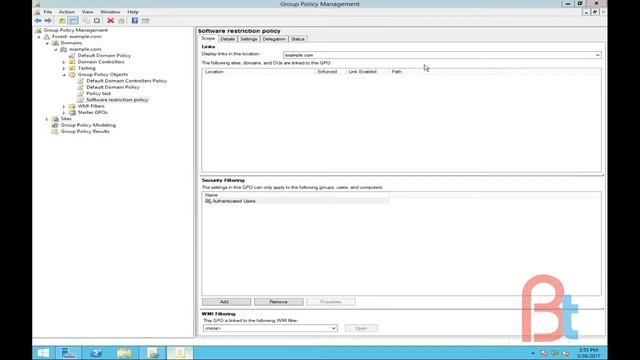
Task: Click the Up One Level folder icon
Action: [62, 20]
